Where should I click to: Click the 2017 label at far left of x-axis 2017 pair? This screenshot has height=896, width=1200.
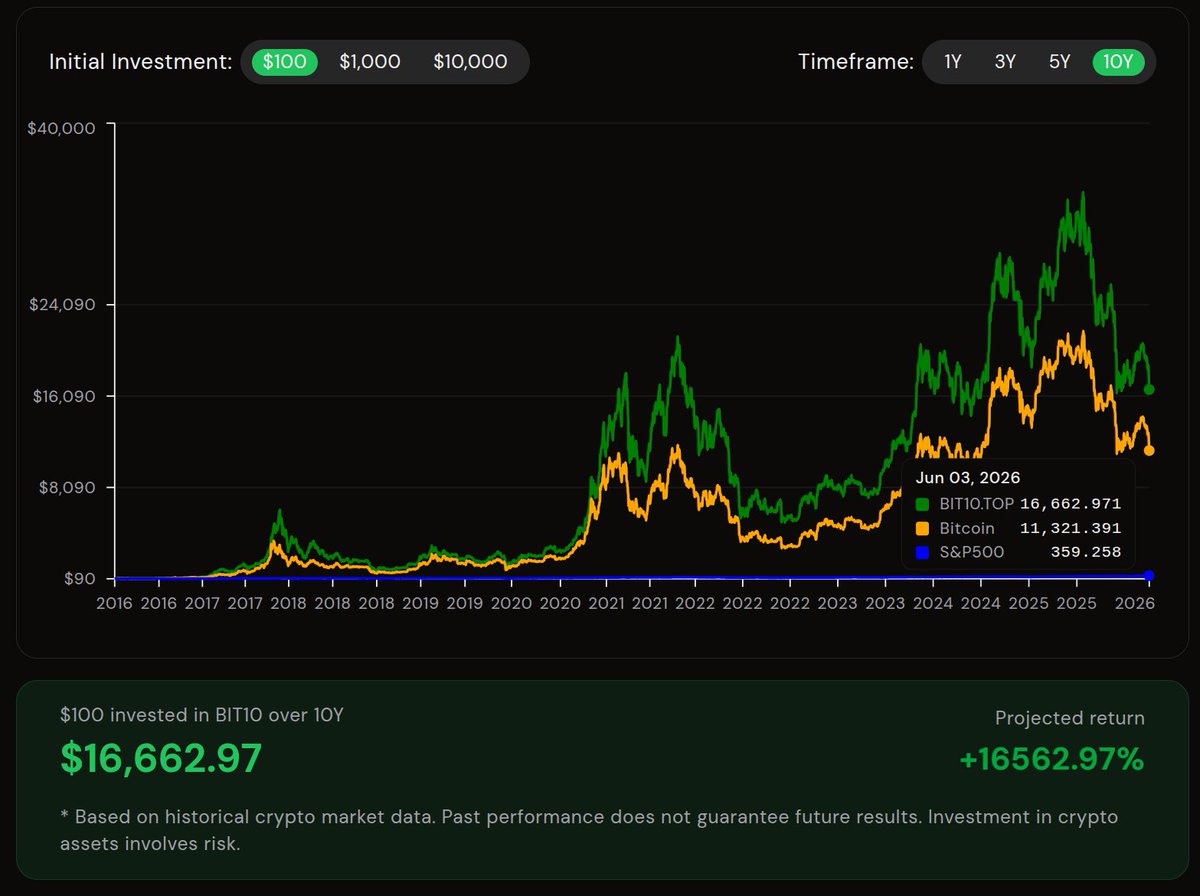(x=203, y=604)
